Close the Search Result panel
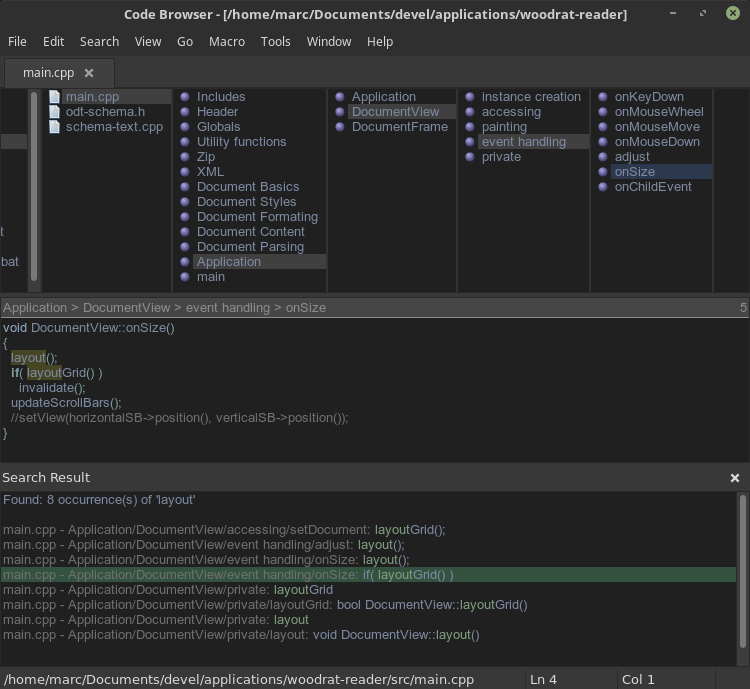Screen dimensions: 750x689 click(735, 478)
